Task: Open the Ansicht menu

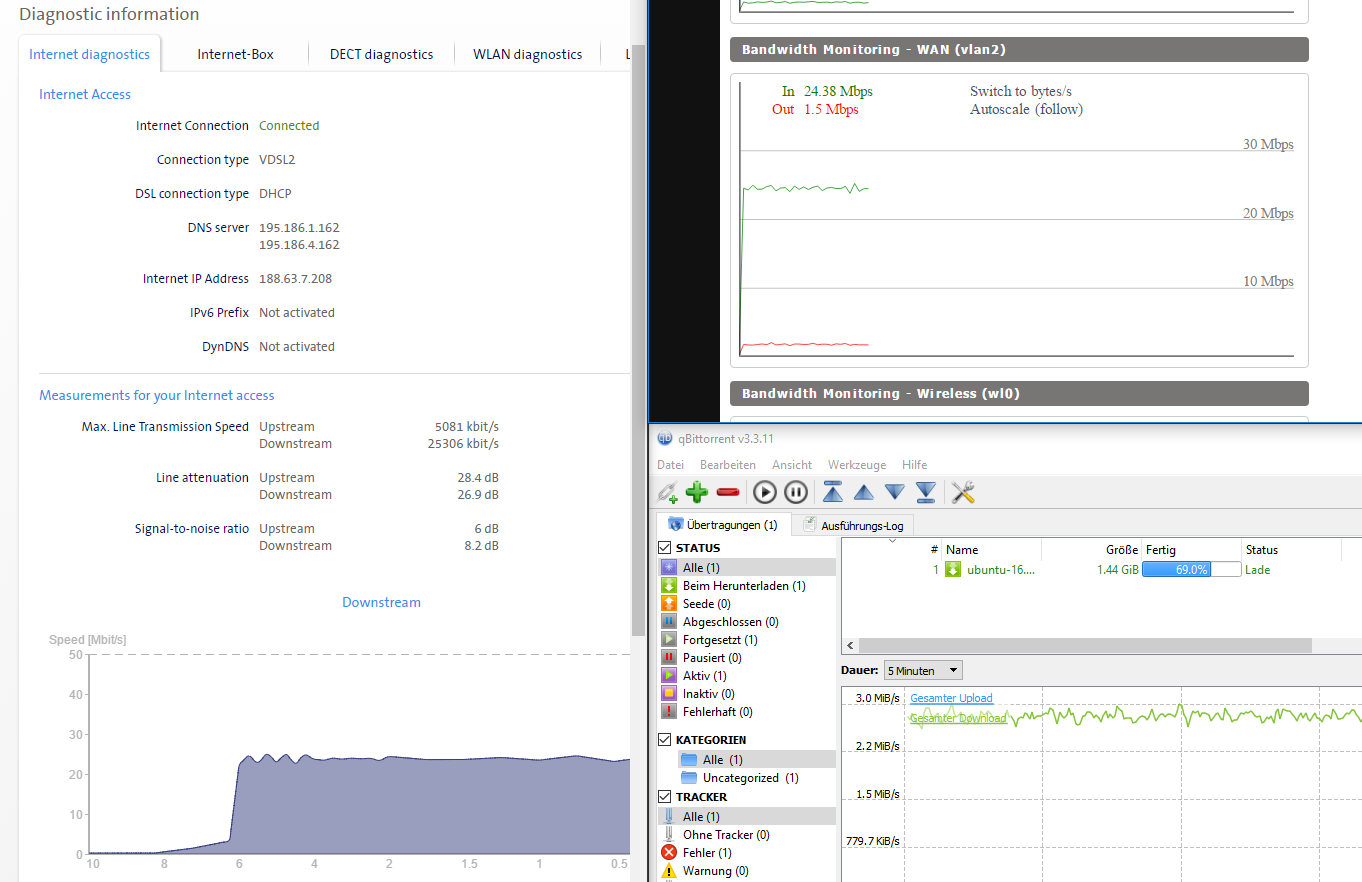Action: 792,465
